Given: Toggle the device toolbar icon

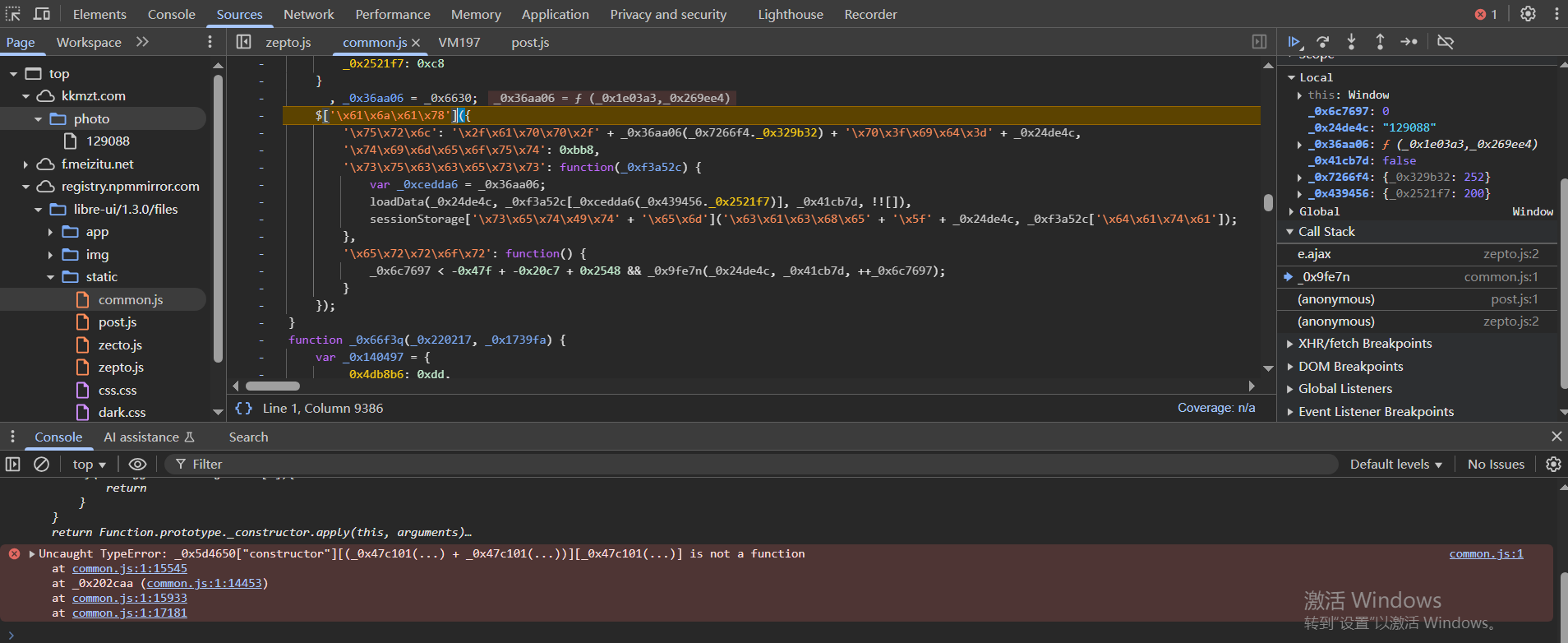Looking at the screenshot, I should point(41,14).
